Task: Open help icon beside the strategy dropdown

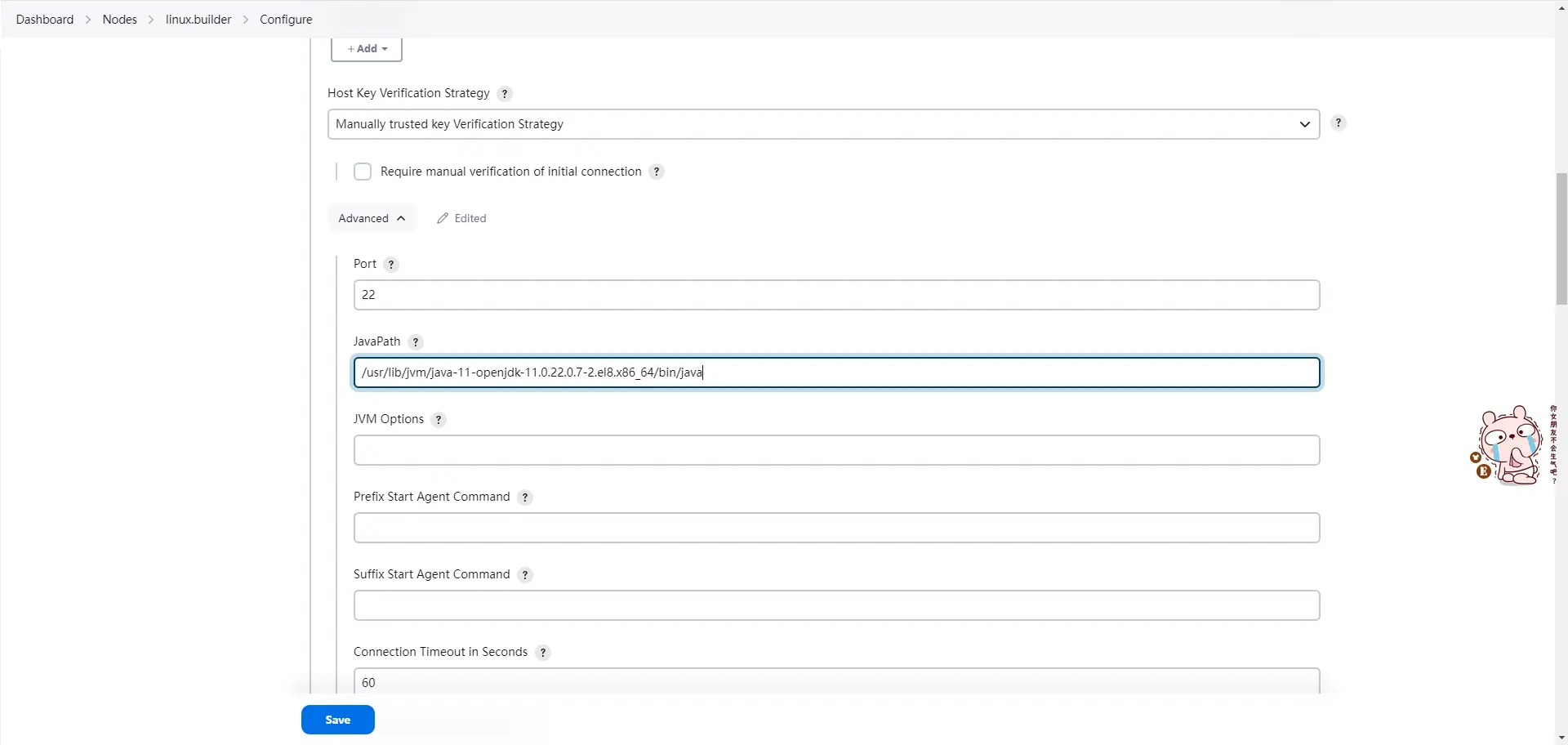Action: (1338, 123)
